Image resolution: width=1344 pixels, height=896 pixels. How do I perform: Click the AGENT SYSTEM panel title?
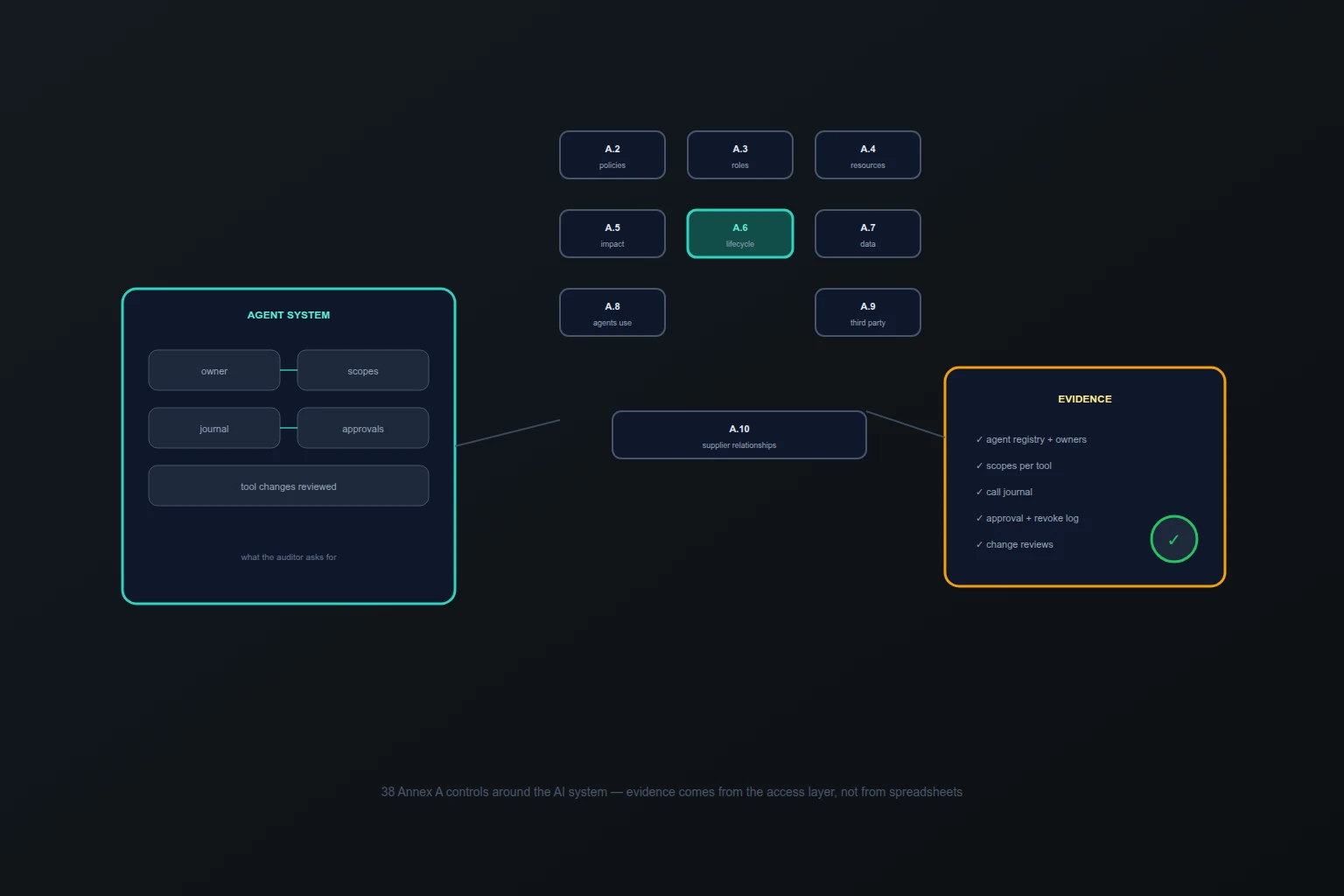[289, 315]
